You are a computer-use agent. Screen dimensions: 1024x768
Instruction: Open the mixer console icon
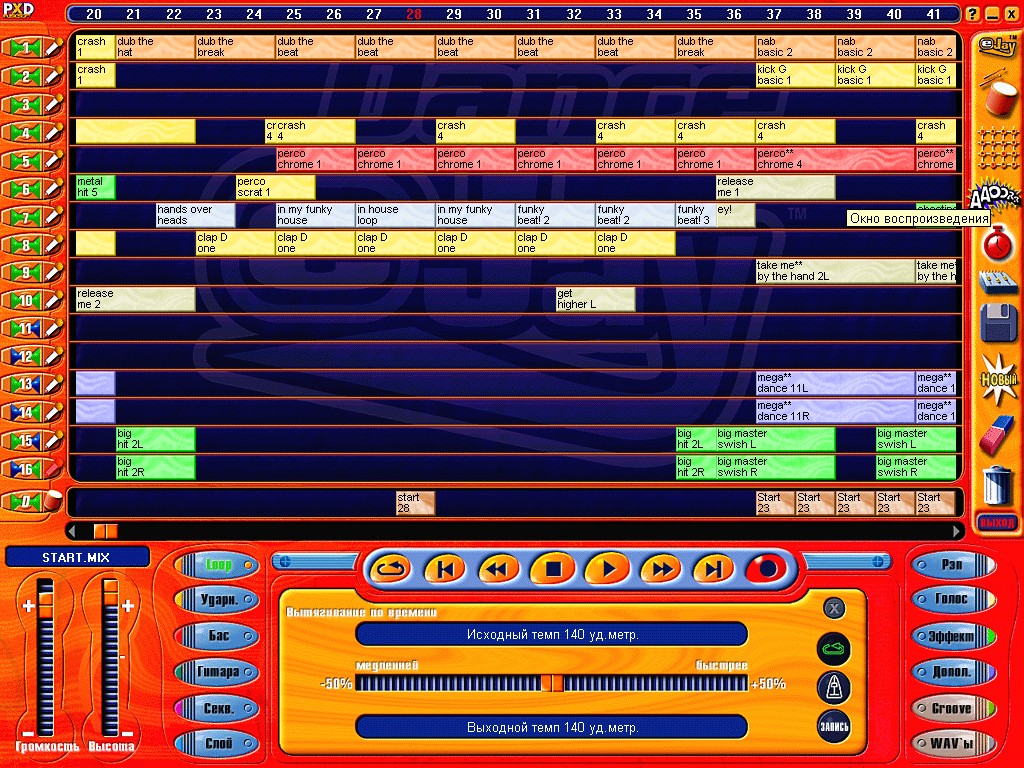[997, 284]
